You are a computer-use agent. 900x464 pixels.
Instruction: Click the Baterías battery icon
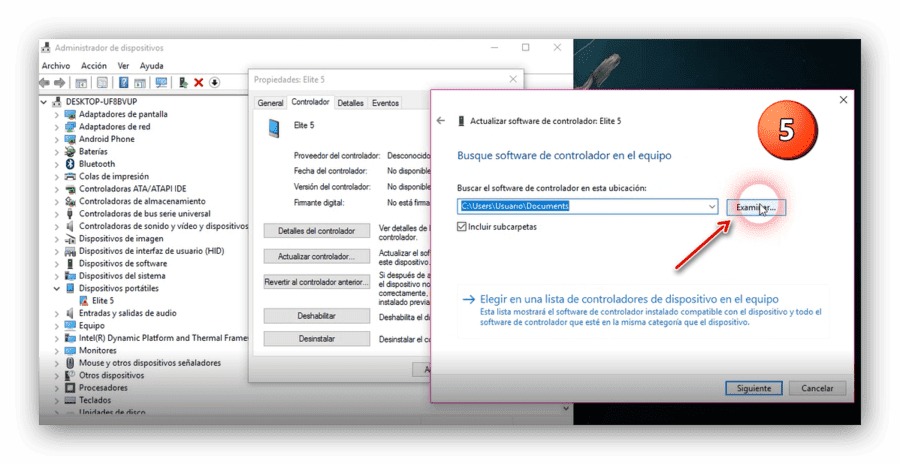(70, 152)
